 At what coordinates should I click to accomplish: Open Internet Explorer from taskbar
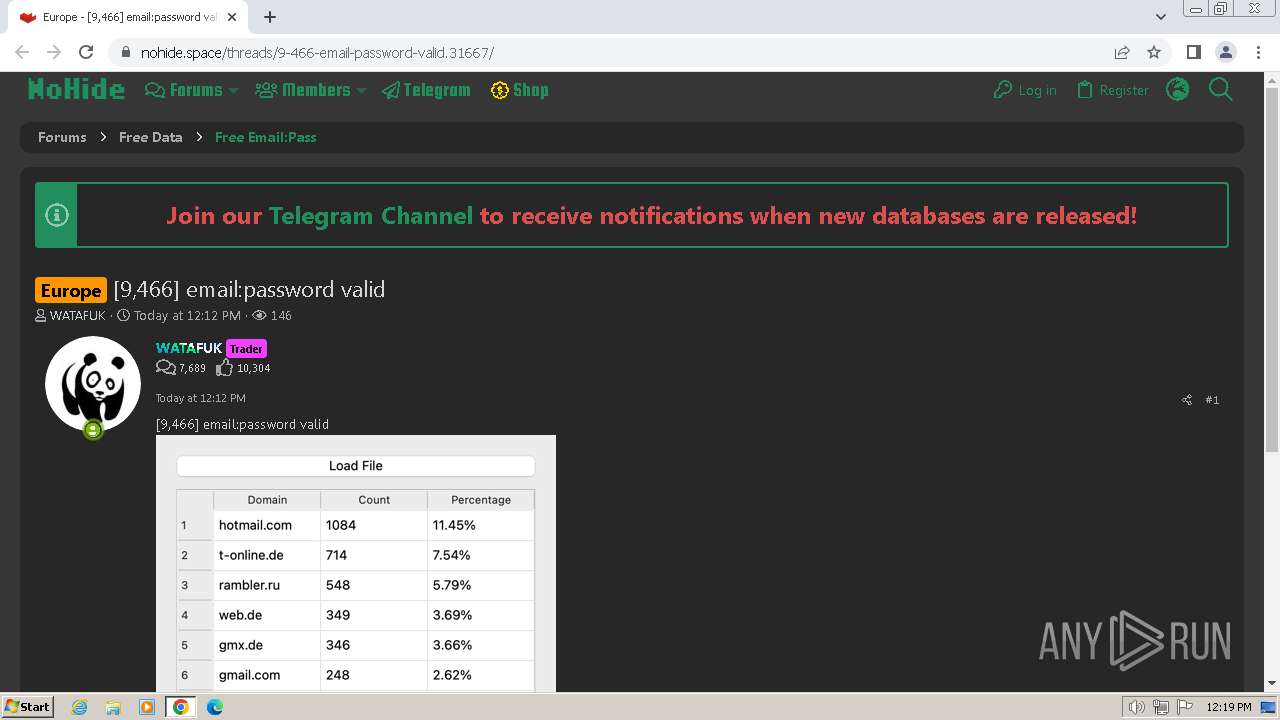(80, 707)
